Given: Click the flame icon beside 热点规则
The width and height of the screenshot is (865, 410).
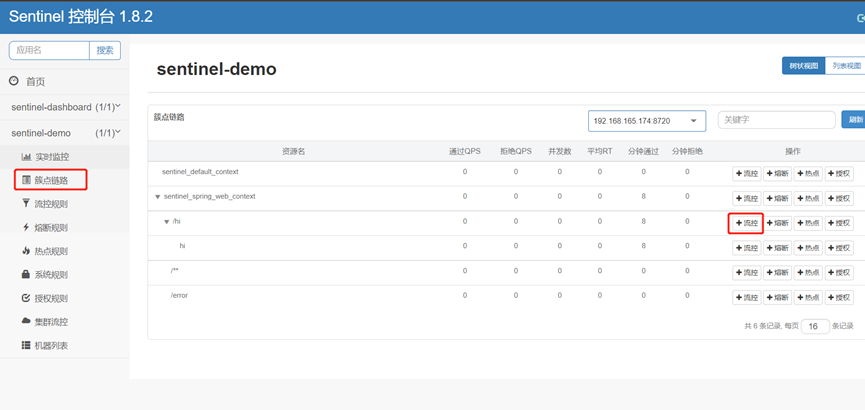Looking at the screenshot, I should pos(26,251).
